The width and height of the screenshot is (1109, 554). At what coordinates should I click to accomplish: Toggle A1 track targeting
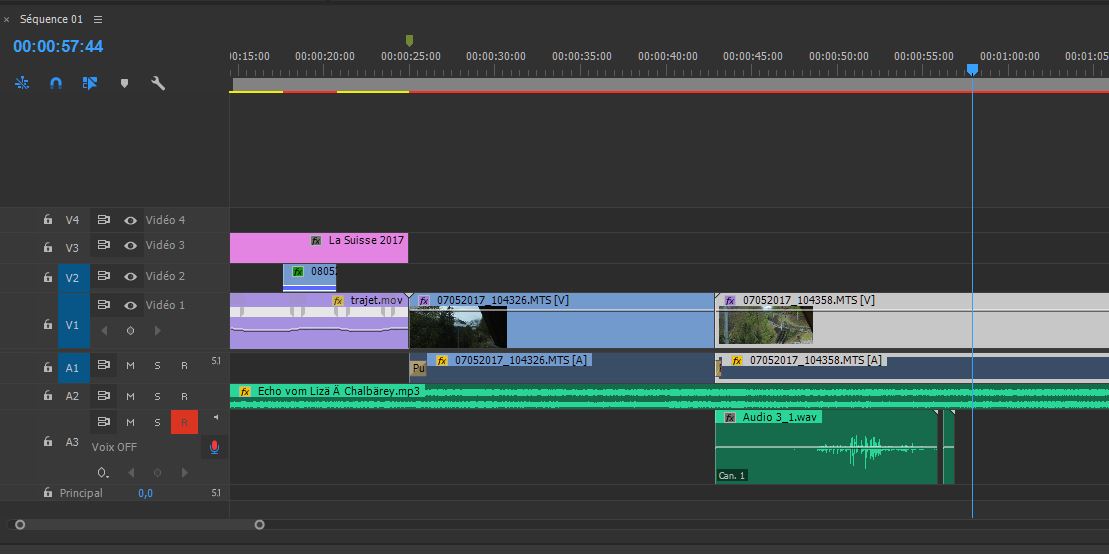(x=72, y=368)
